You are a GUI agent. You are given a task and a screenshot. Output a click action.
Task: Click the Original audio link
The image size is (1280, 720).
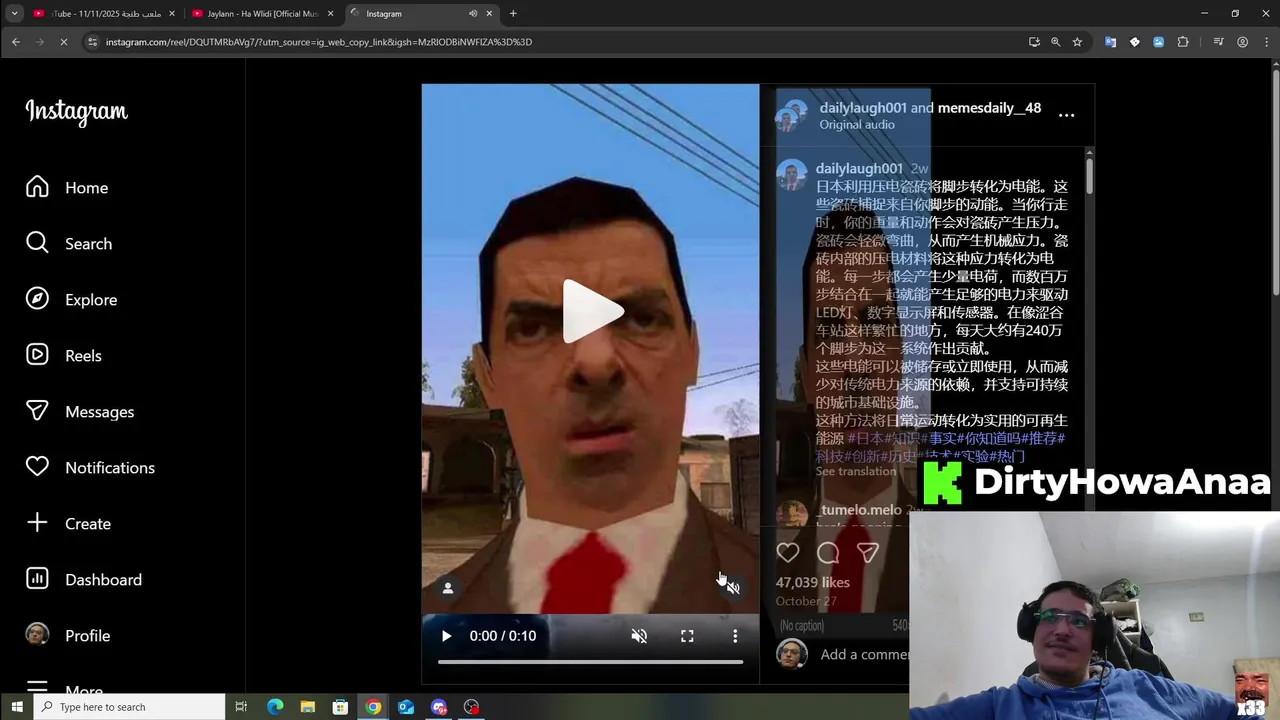tap(857, 125)
